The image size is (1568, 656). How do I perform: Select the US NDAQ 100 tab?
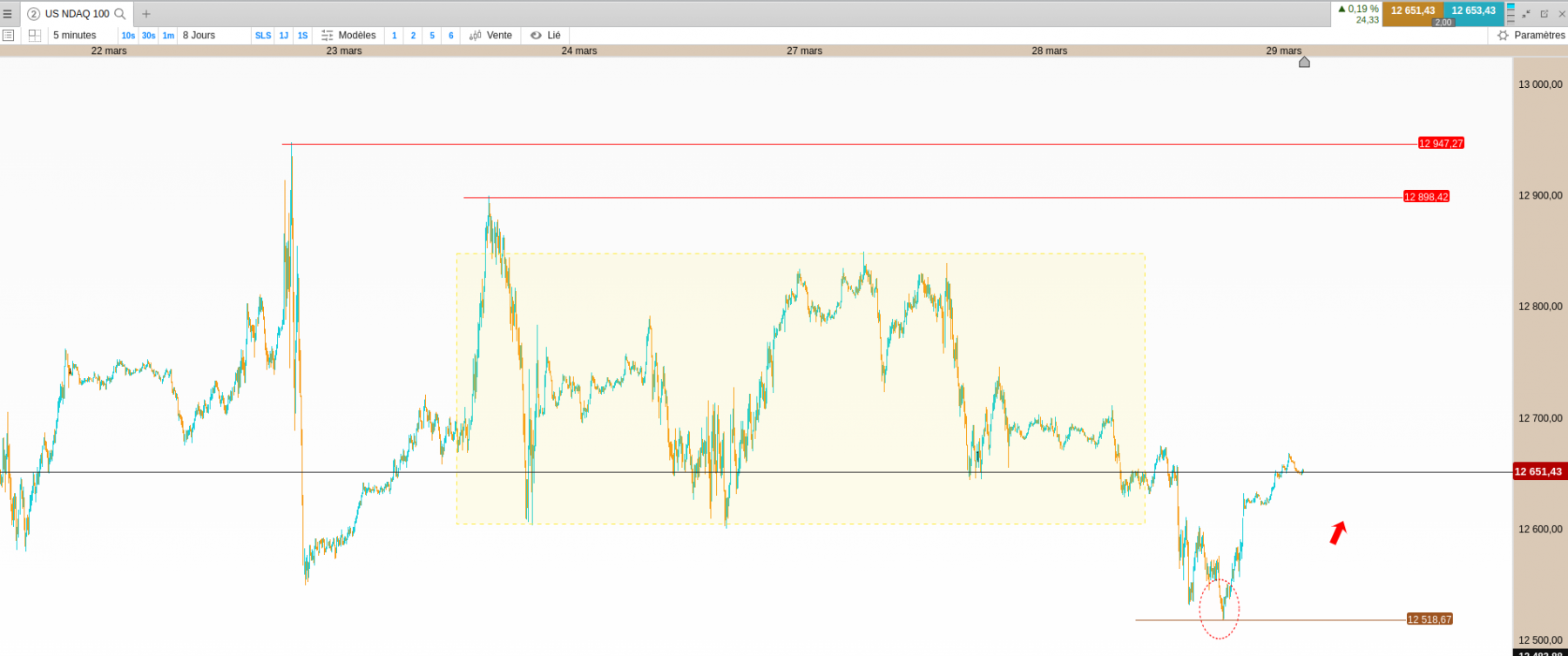pyautogui.click(x=77, y=14)
